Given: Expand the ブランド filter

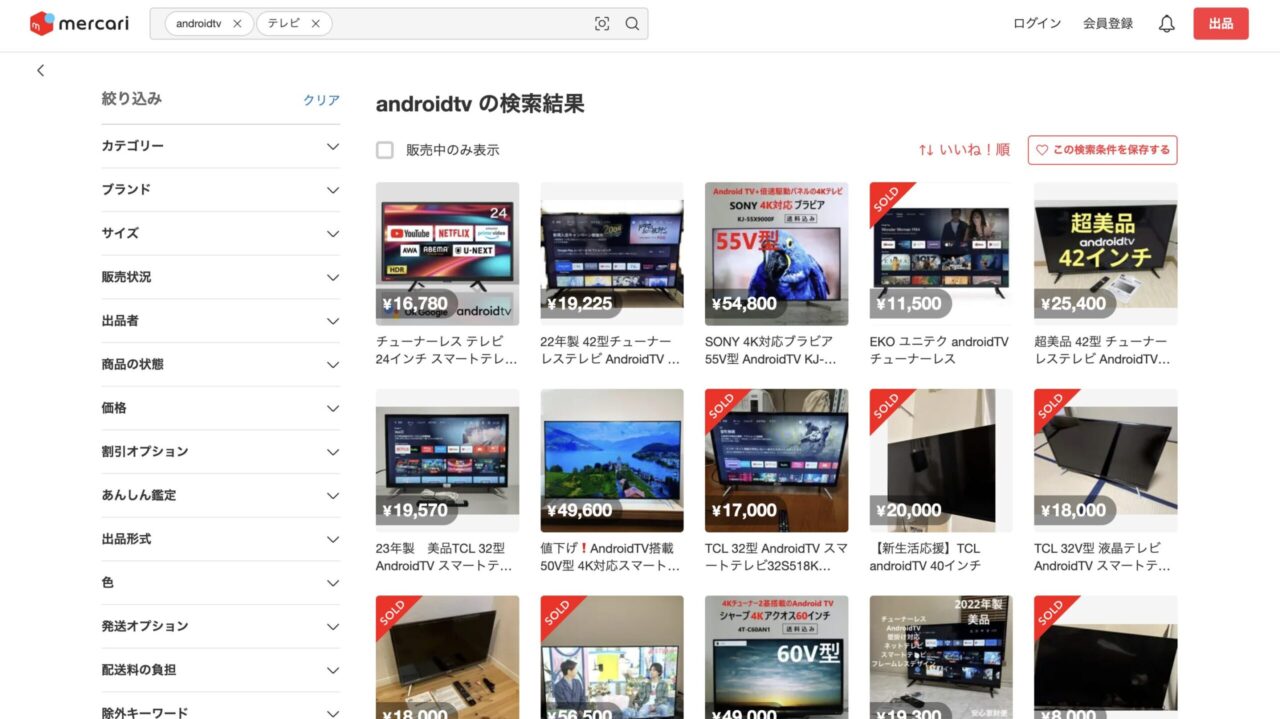Looking at the screenshot, I should [221, 190].
